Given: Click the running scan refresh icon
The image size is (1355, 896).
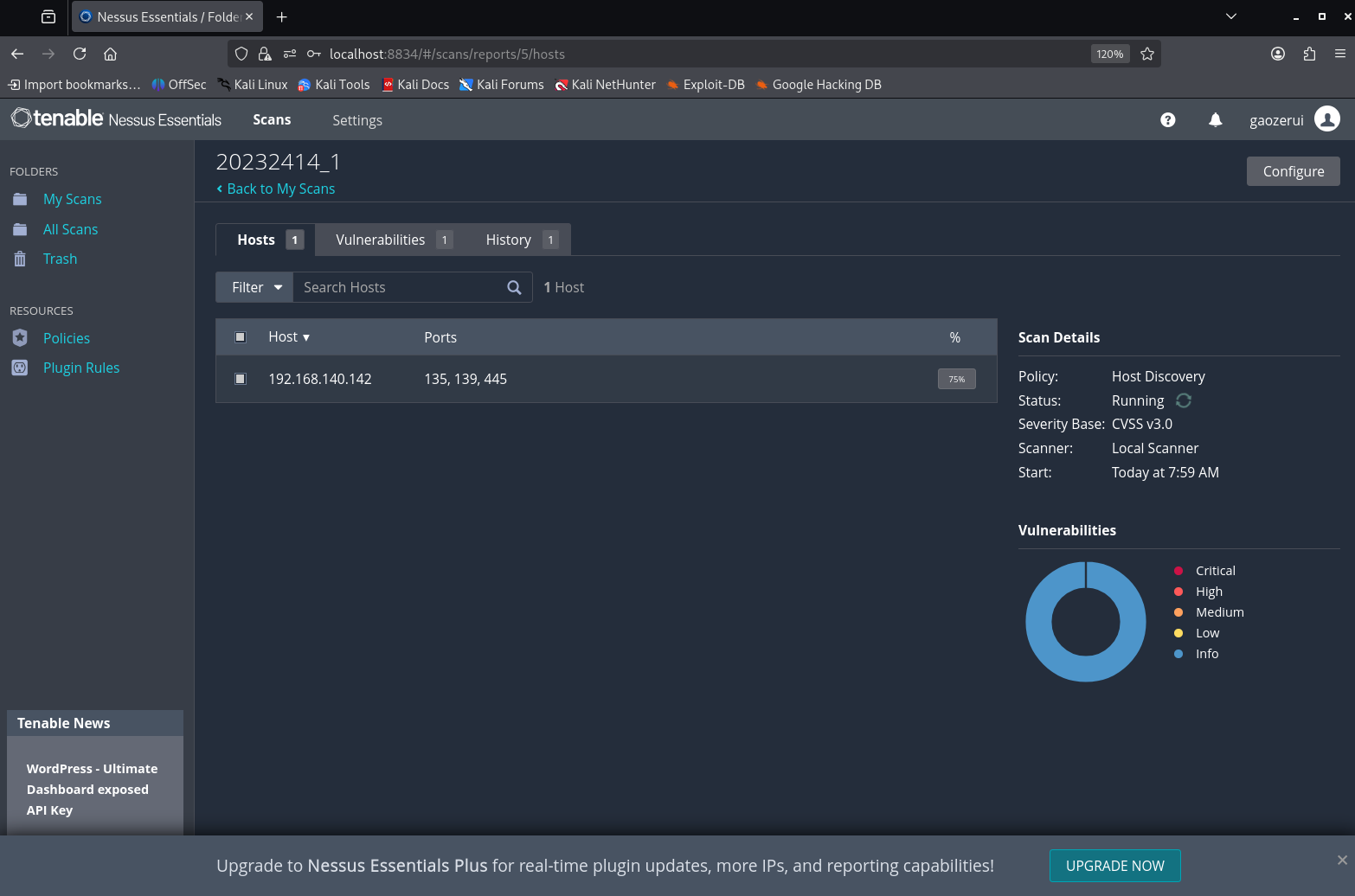Looking at the screenshot, I should (1183, 400).
